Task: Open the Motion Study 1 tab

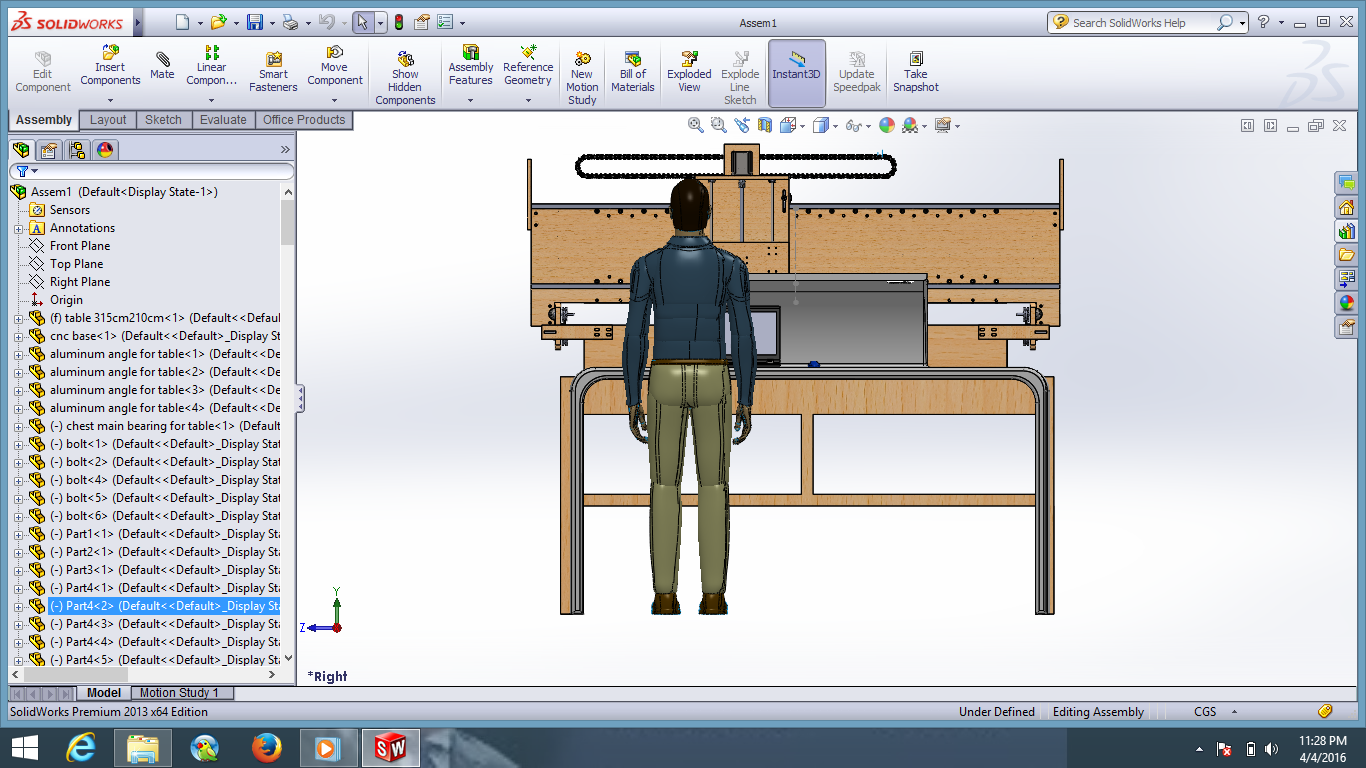Action: pos(183,693)
